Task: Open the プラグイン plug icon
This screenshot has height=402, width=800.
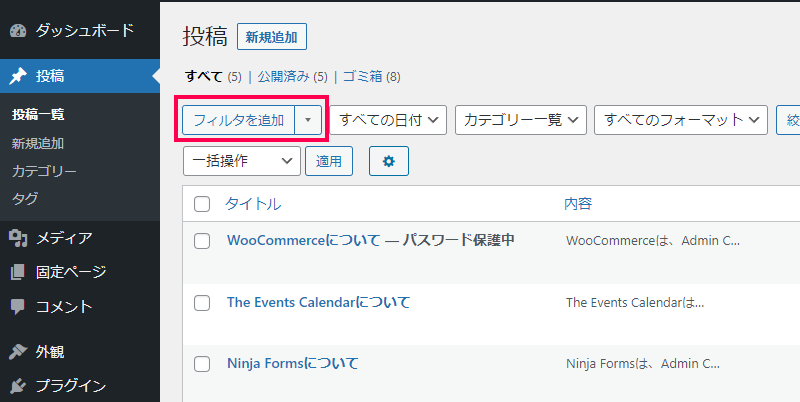Action: pyautogui.click(x=18, y=386)
